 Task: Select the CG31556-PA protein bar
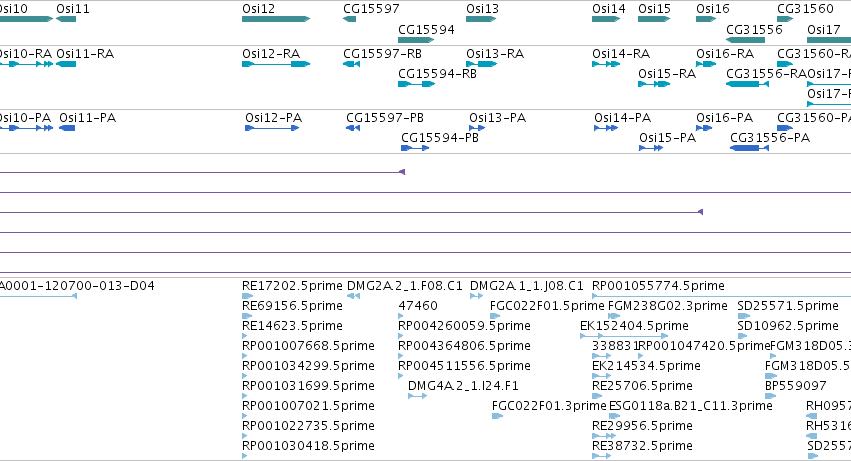[749, 148]
